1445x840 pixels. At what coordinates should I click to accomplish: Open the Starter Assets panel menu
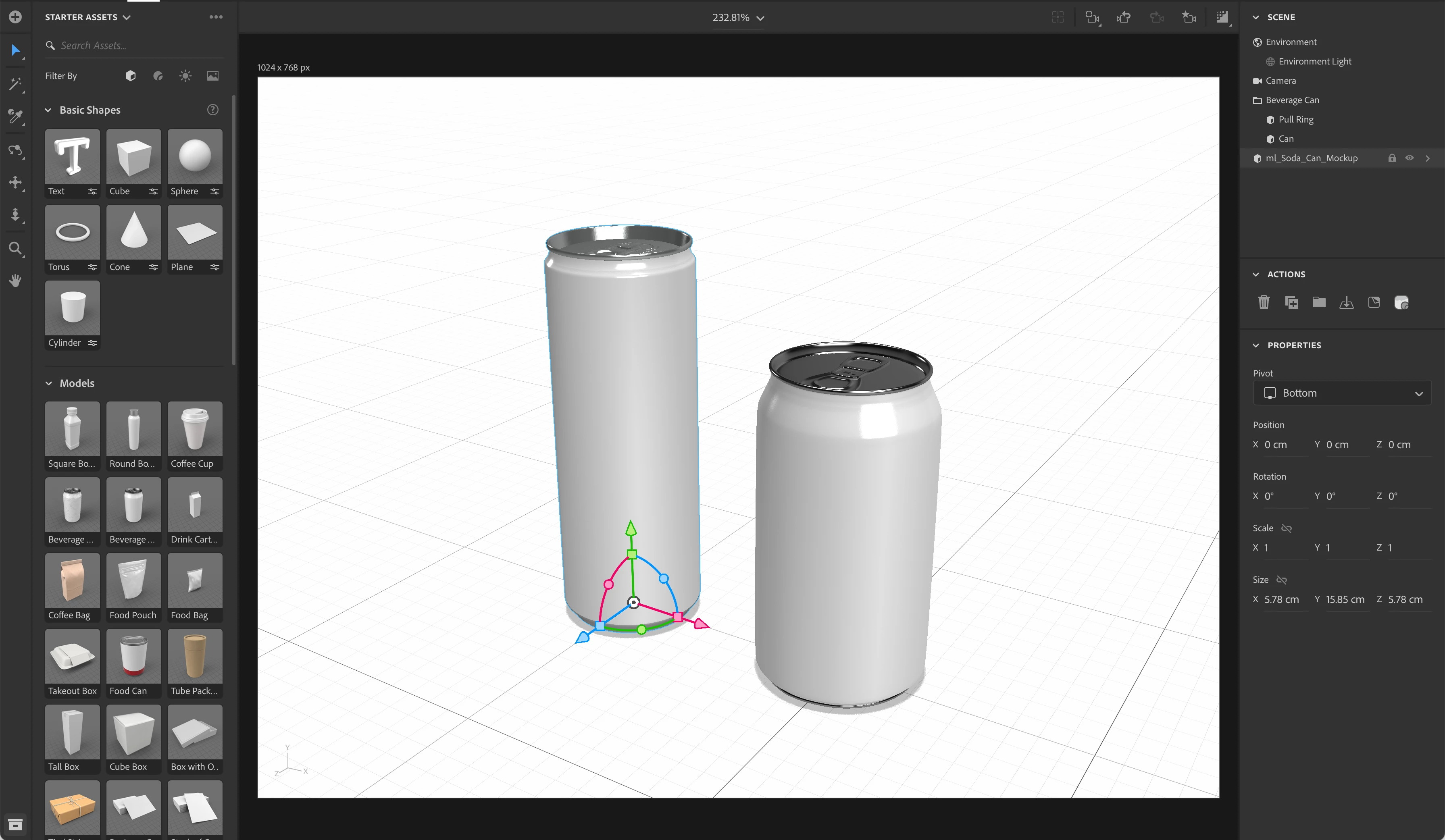pos(216,17)
